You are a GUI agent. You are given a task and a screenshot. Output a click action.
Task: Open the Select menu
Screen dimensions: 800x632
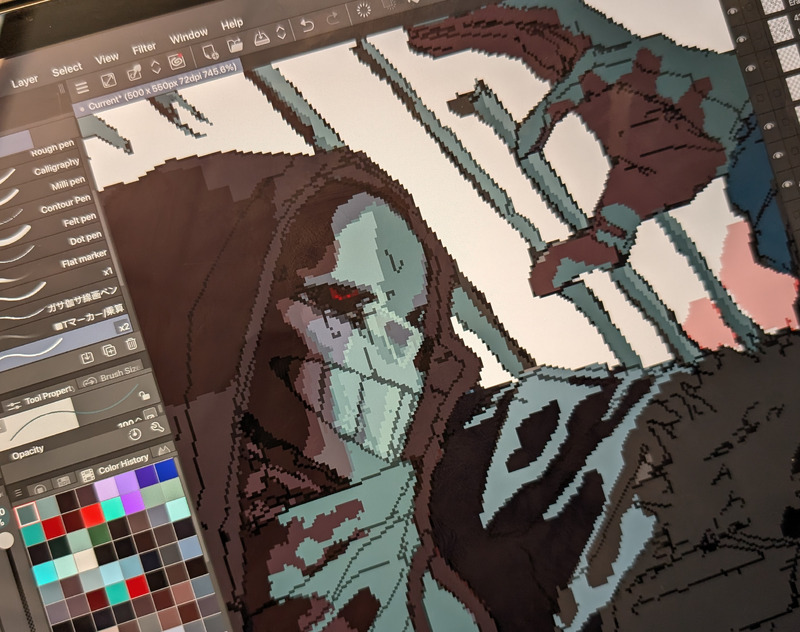point(66,70)
